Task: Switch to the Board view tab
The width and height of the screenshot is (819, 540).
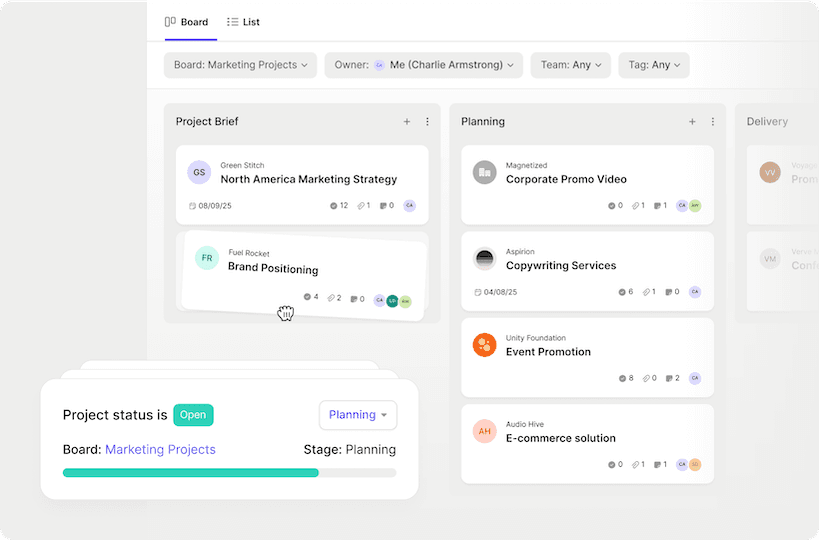Action: [186, 22]
